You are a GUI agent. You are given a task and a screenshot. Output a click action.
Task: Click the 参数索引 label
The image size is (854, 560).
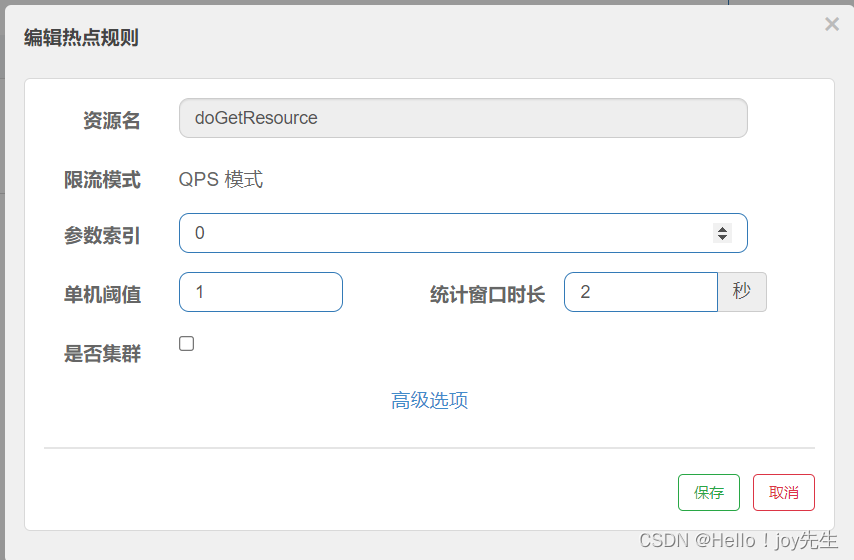pyautogui.click(x=102, y=236)
